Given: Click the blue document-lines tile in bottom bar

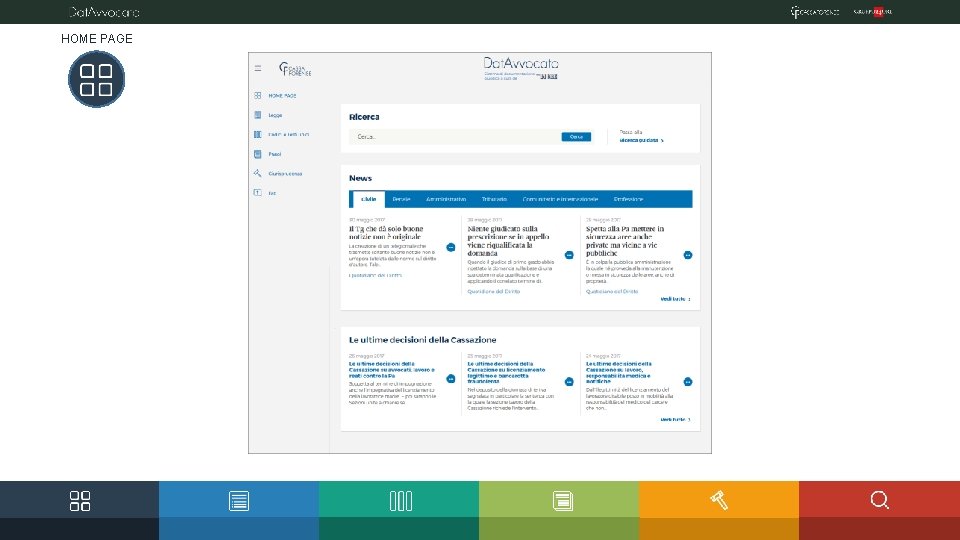Looking at the screenshot, I should click(239, 510).
